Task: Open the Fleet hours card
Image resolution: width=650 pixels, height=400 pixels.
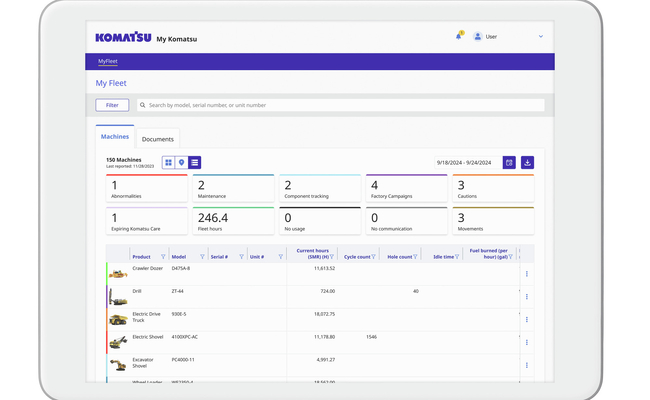Action: coord(233,221)
